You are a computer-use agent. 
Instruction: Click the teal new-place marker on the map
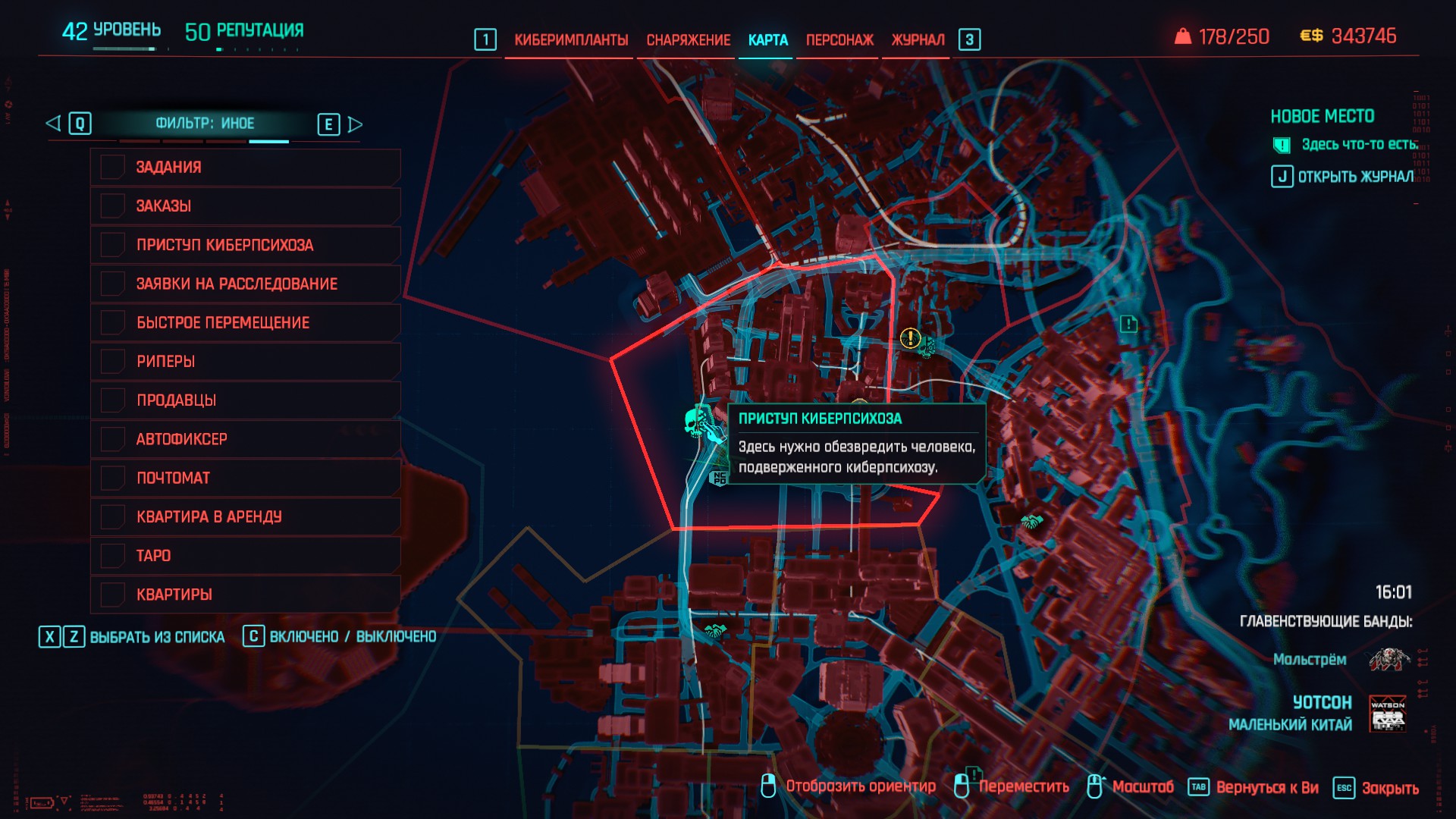[x=1128, y=325]
